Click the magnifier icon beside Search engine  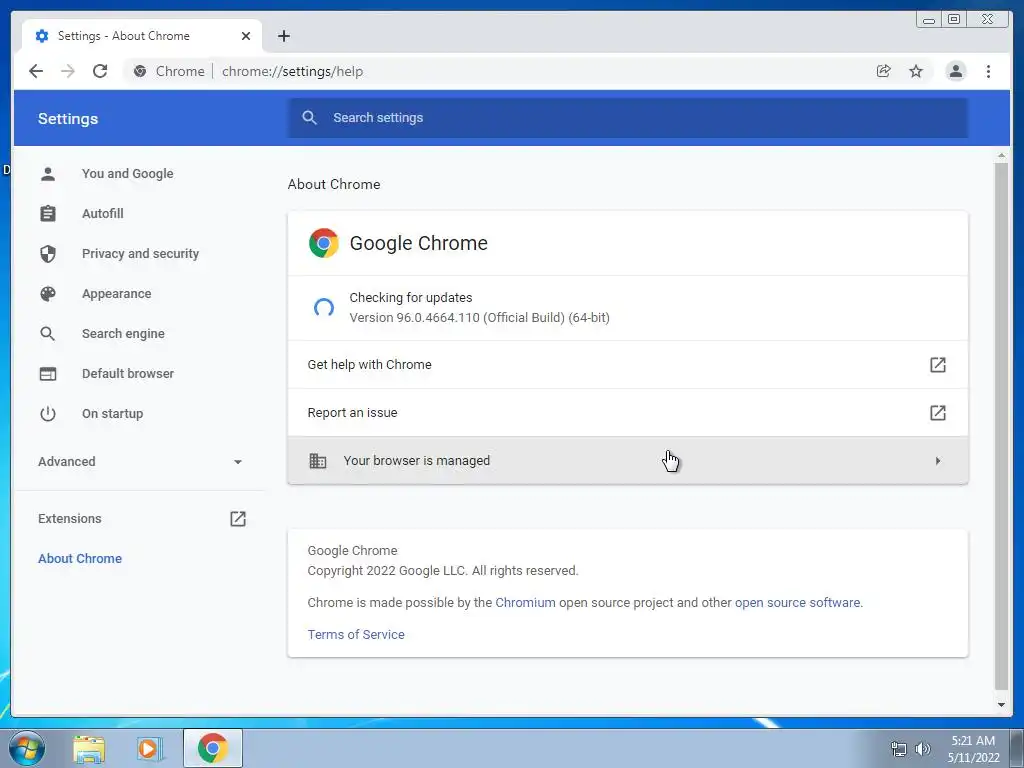(x=48, y=334)
